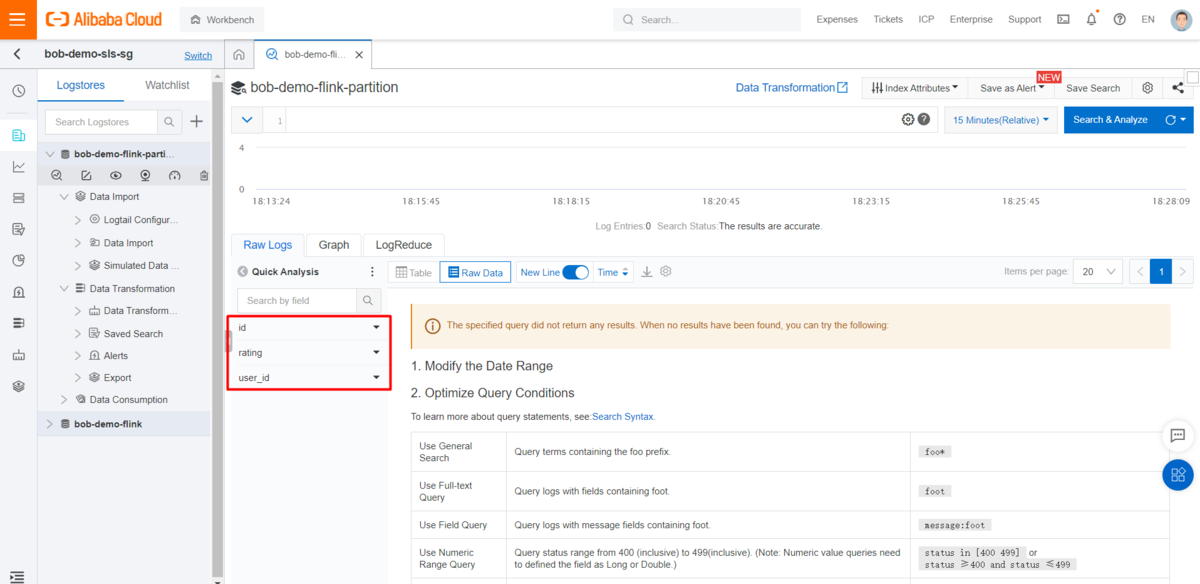
Task: Go back with left arrow next to project name
Action: (17, 55)
